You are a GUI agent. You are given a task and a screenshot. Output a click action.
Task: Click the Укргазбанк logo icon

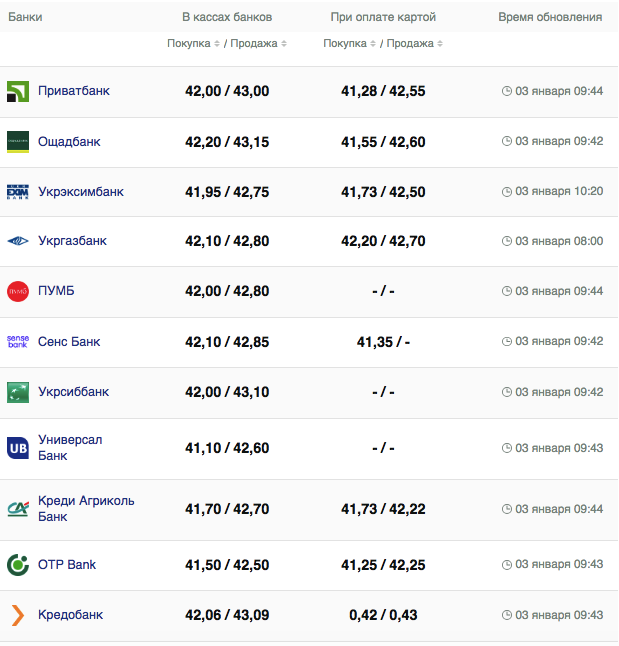pyautogui.click(x=18, y=241)
